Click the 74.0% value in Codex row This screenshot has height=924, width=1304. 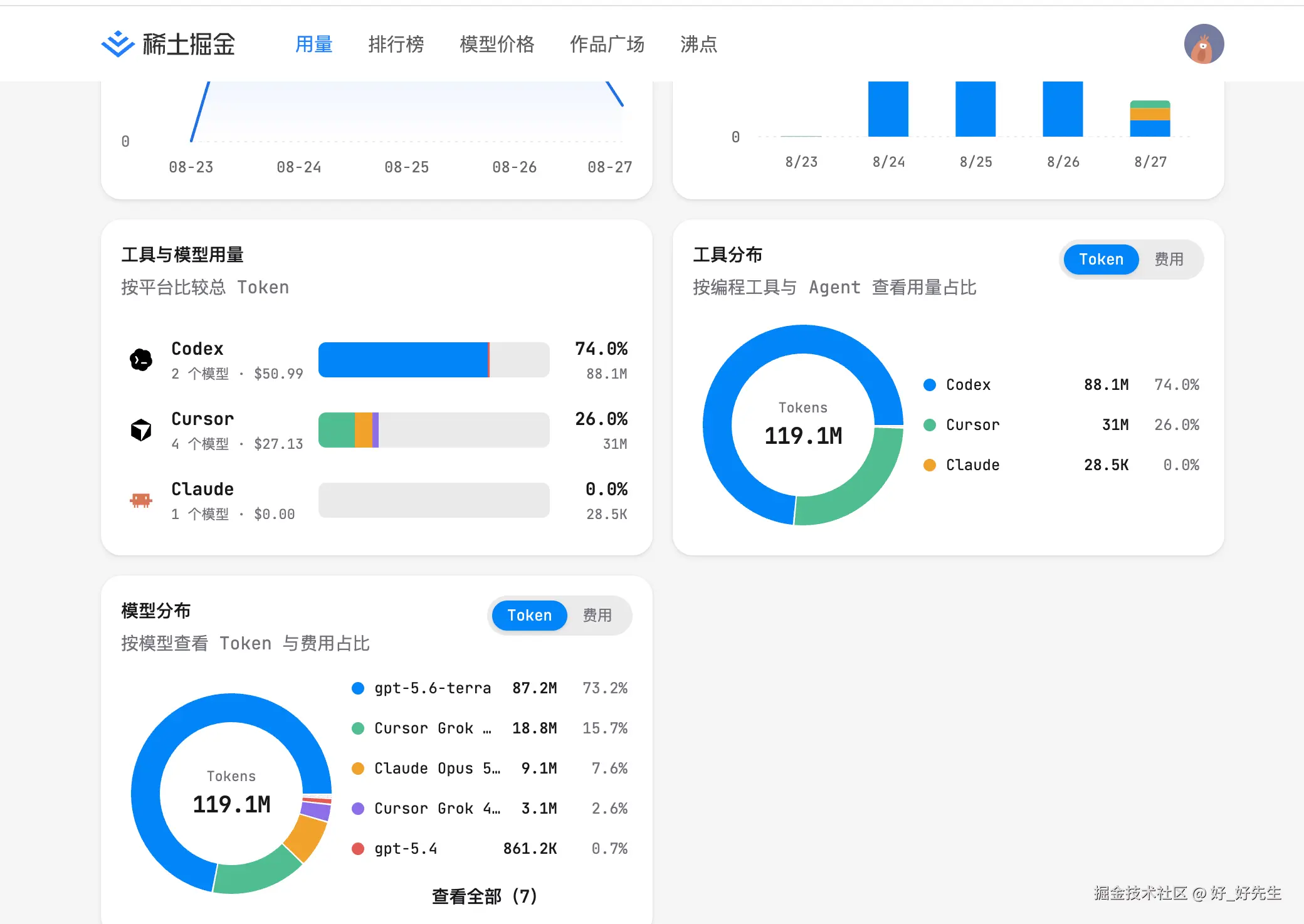pos(601,349)
